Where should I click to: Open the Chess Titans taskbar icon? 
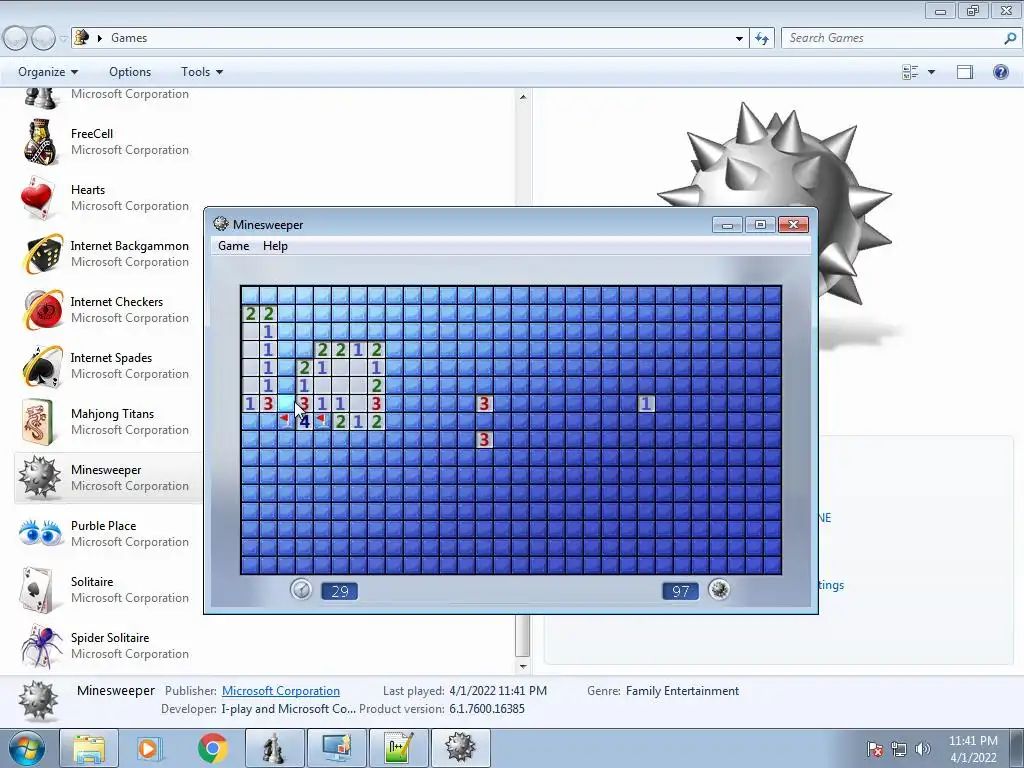coord(274,748)
